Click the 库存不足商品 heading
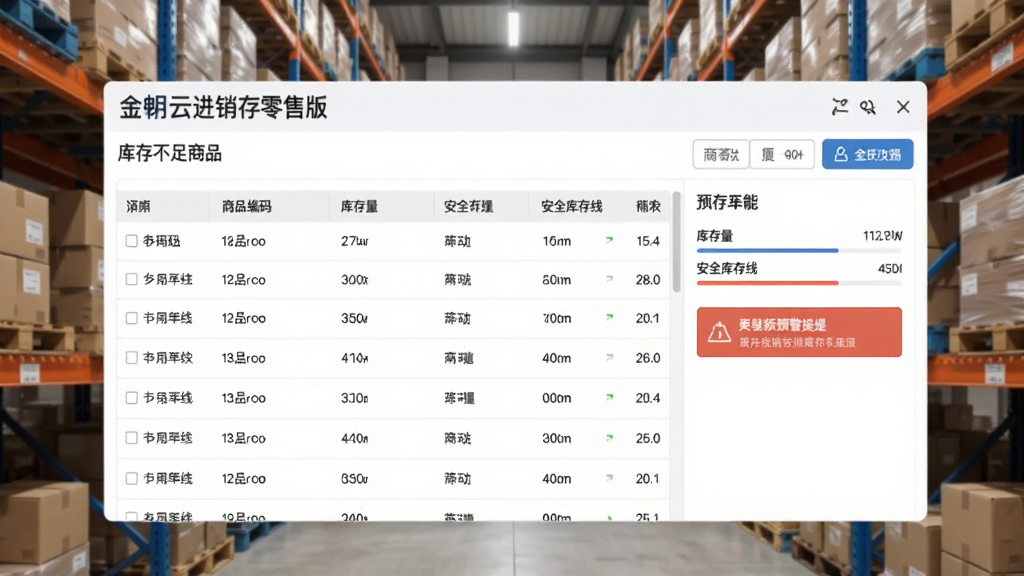The height and width of the screenshot is (576, 1024). point(170,153)
